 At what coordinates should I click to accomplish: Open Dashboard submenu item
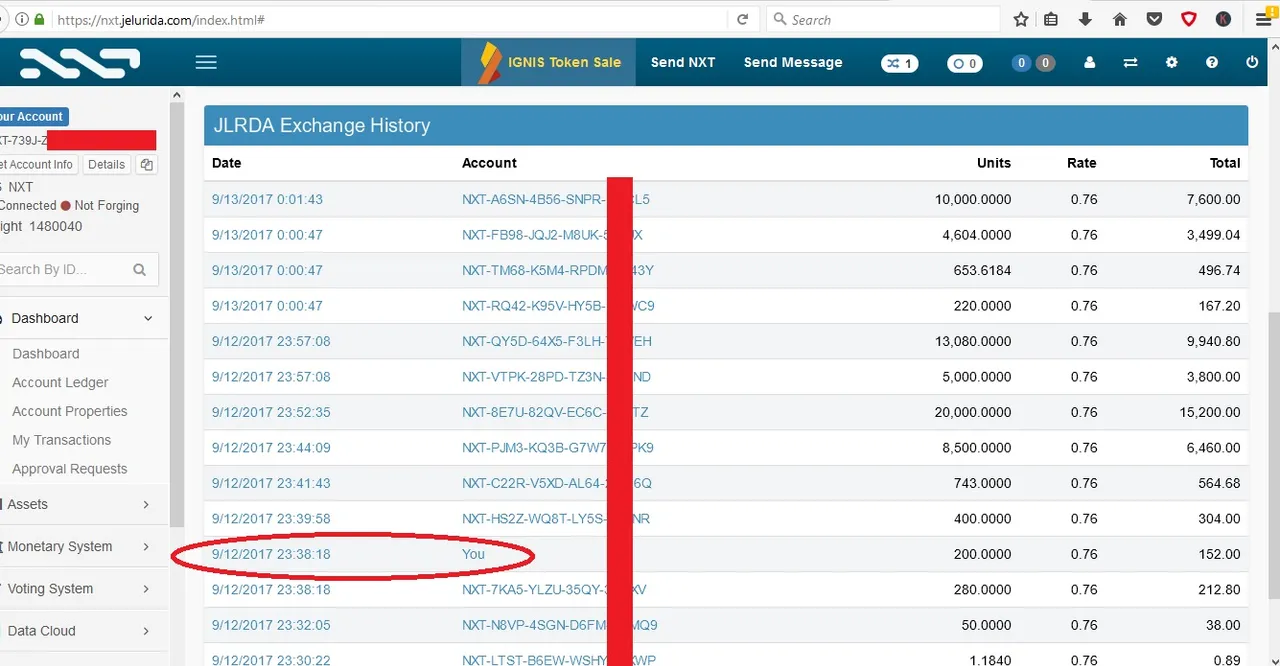click(x=46, y=354)
